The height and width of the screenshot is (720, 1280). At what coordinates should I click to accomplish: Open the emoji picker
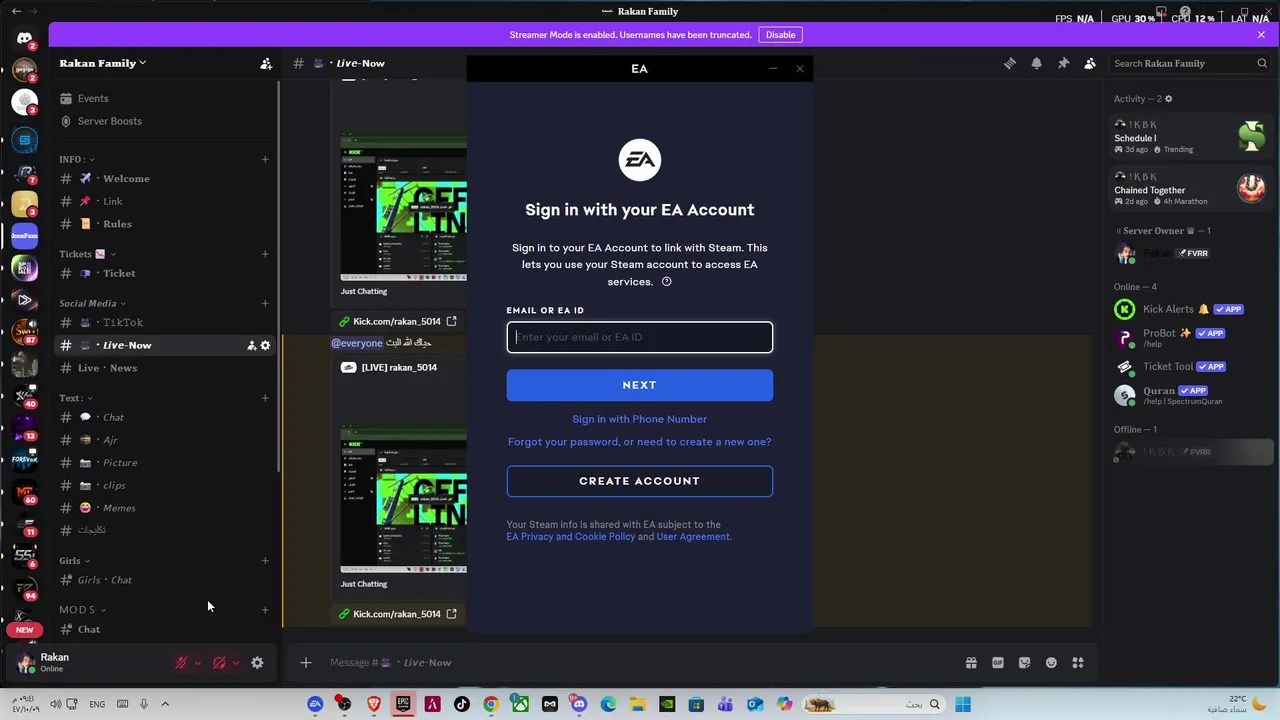tap(1051, 662)
